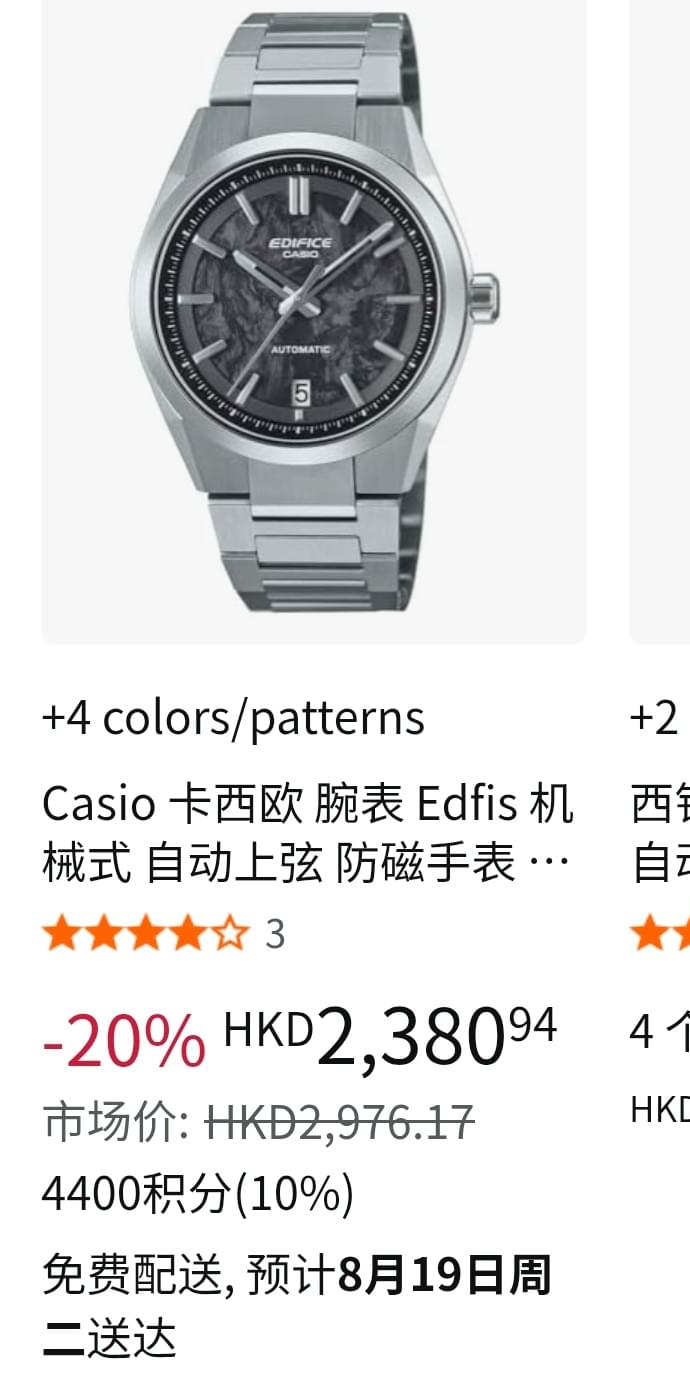Open the Casio Edifice watch product image
The width and height of the screenshot is (690, 1388).
click(x=313, y=320)
